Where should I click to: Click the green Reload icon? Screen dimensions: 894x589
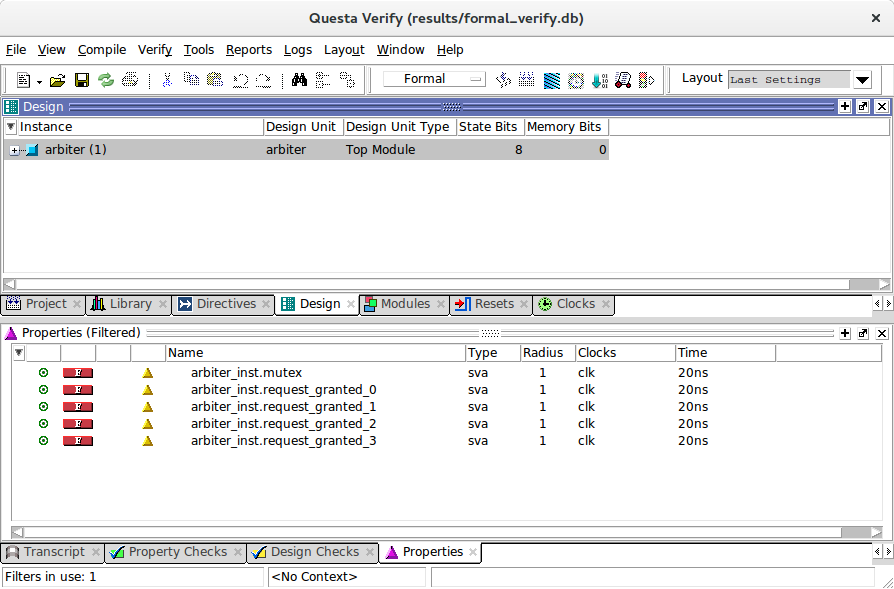pos(106,80)
